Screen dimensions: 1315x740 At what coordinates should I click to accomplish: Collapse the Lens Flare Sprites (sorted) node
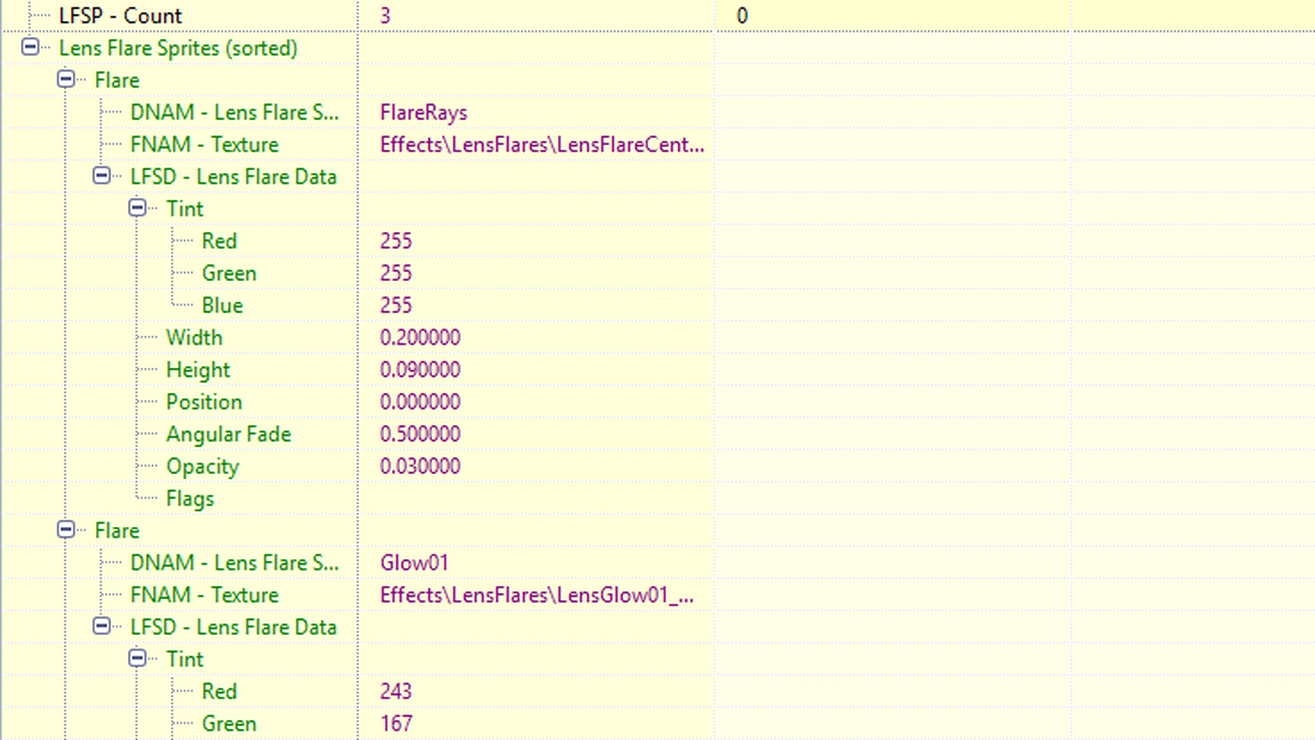pos(30,47)
